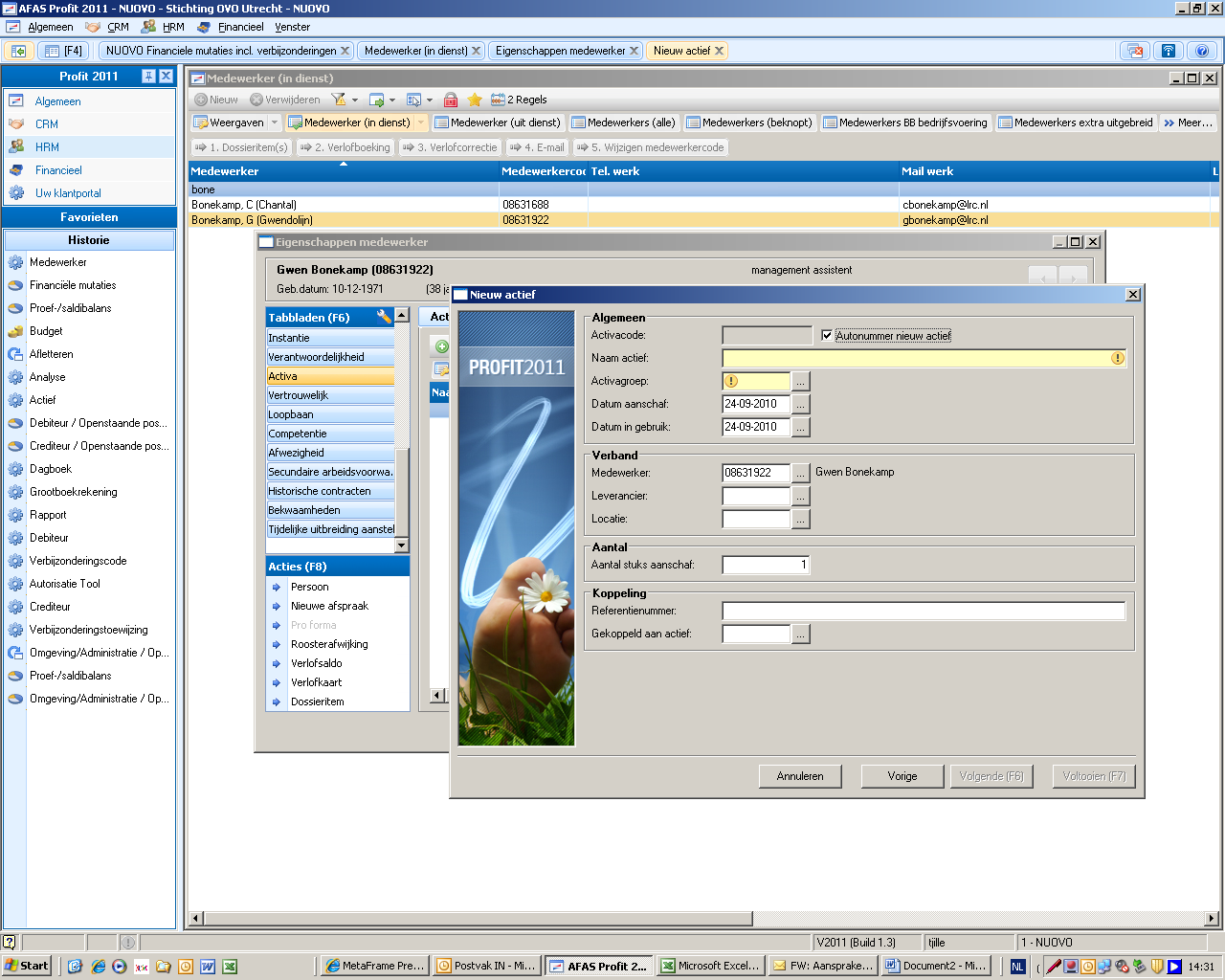Screen dimensions: 1225x980
Task: Click the filter icon in Medewerker toolbar
Action: 339,100
